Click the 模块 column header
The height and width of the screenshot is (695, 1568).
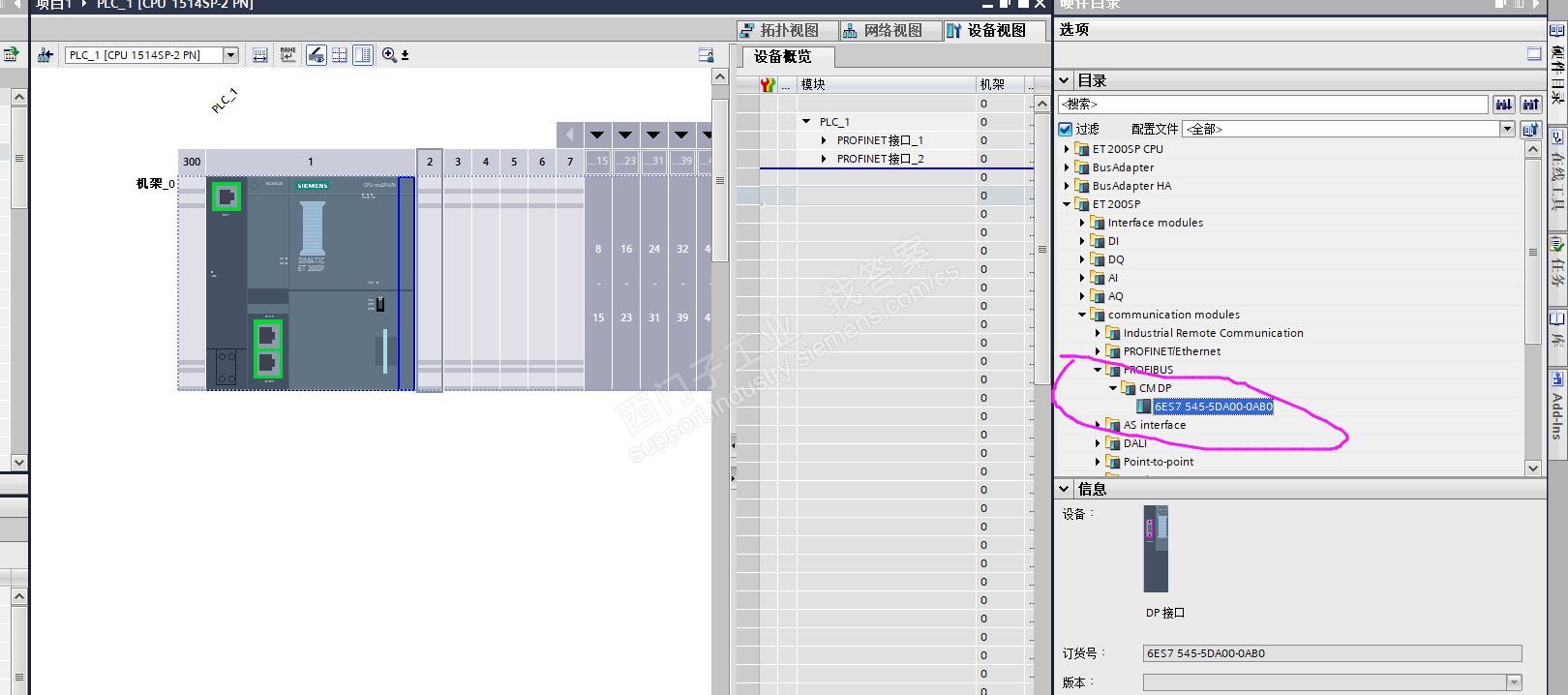coord(885,84)
